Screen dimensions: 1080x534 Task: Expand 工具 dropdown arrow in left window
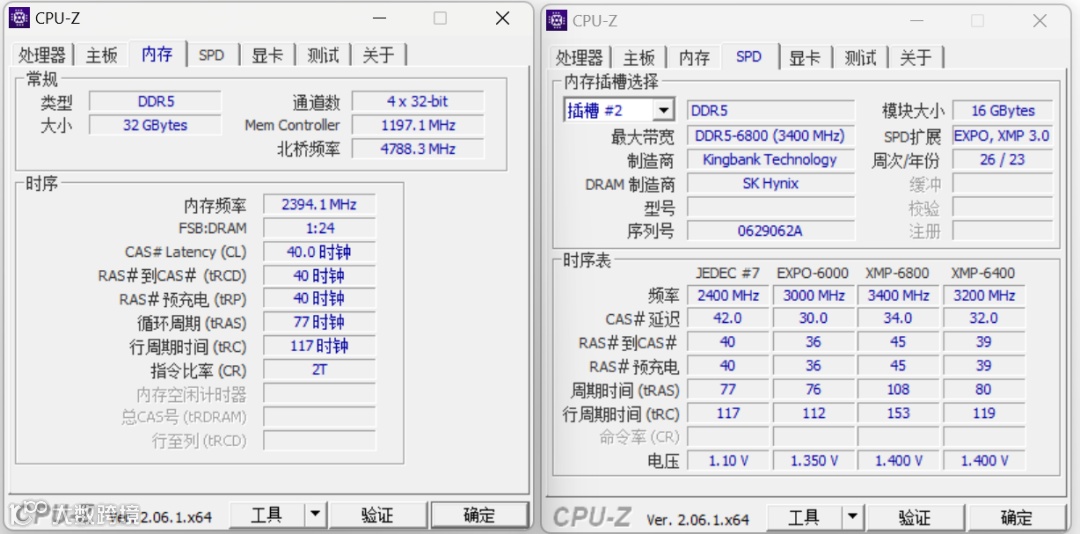[315, 515]
